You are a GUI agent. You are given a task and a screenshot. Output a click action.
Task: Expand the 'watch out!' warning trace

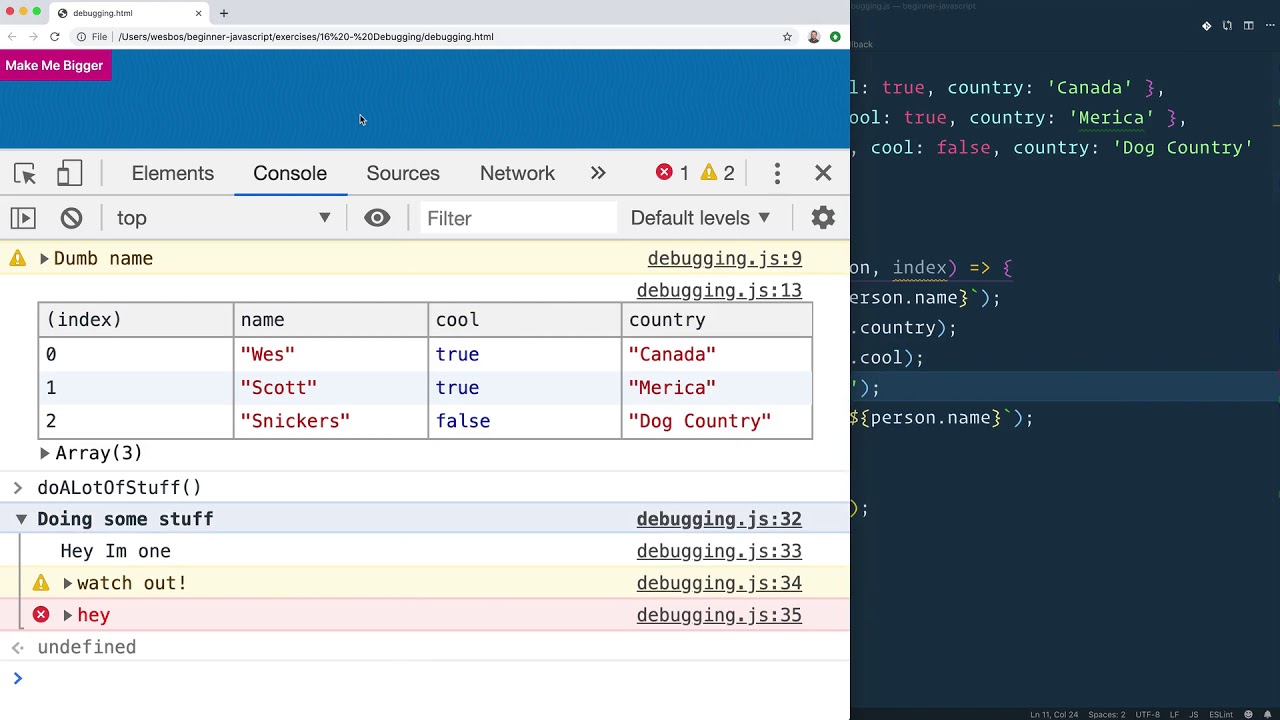pos(68,583)
